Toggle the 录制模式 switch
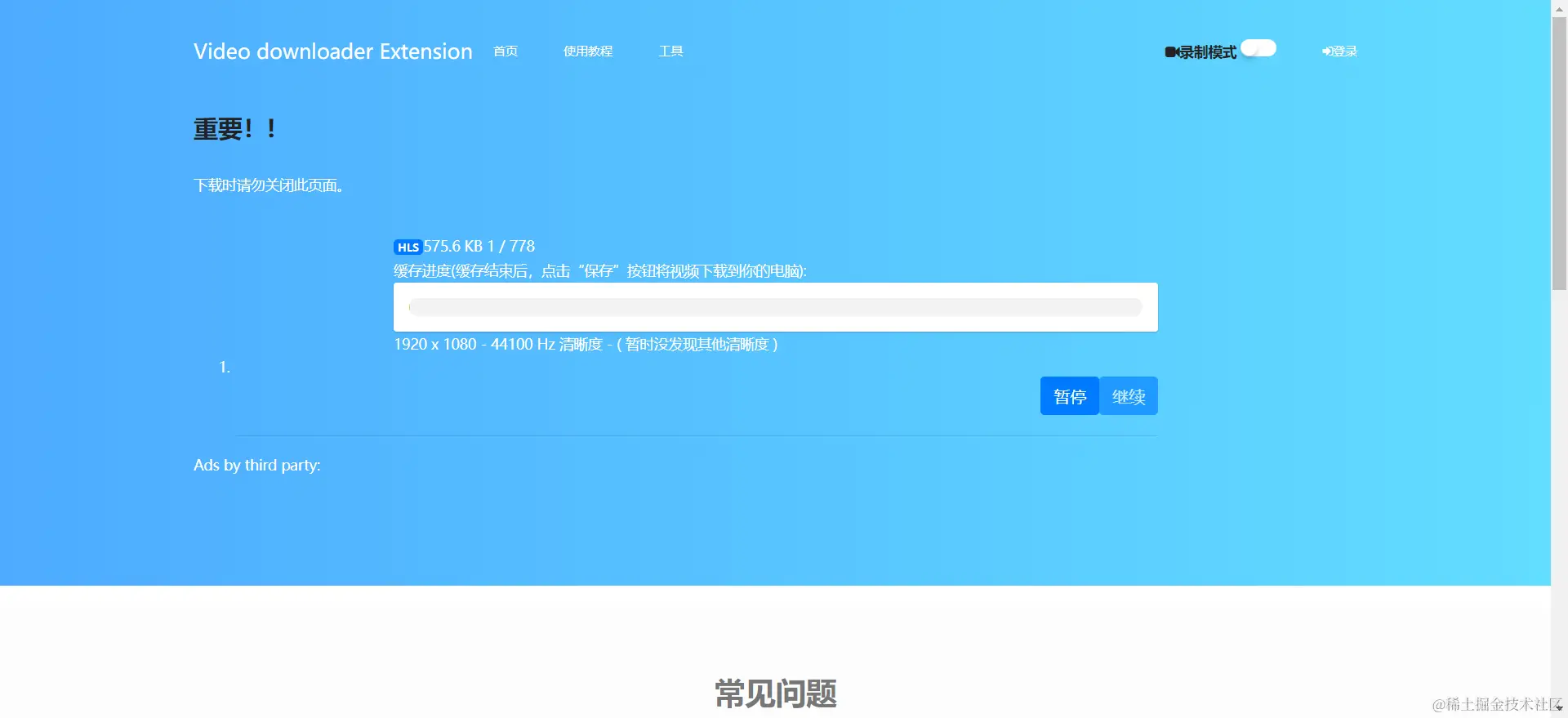 coord(1258,48)
